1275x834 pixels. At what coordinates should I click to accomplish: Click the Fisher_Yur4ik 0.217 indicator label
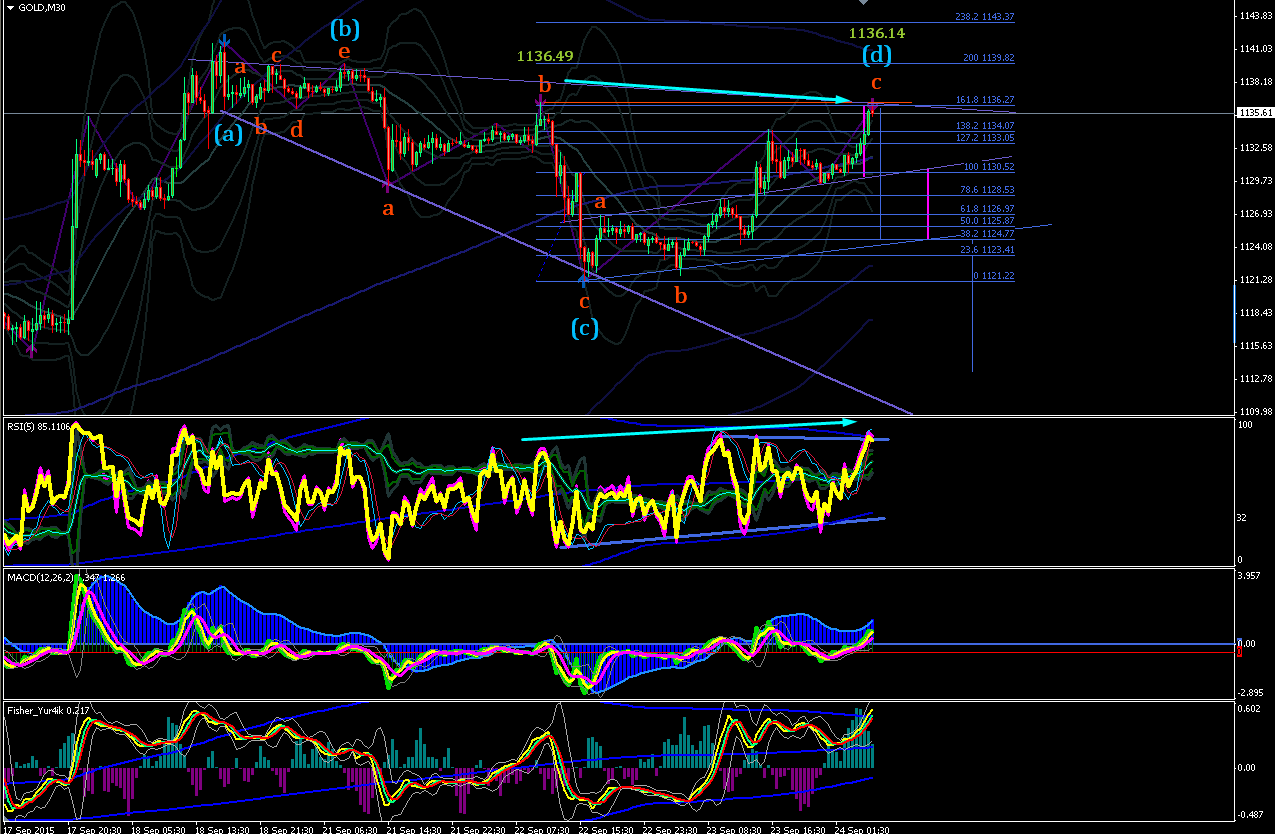(x=49, y=710)
